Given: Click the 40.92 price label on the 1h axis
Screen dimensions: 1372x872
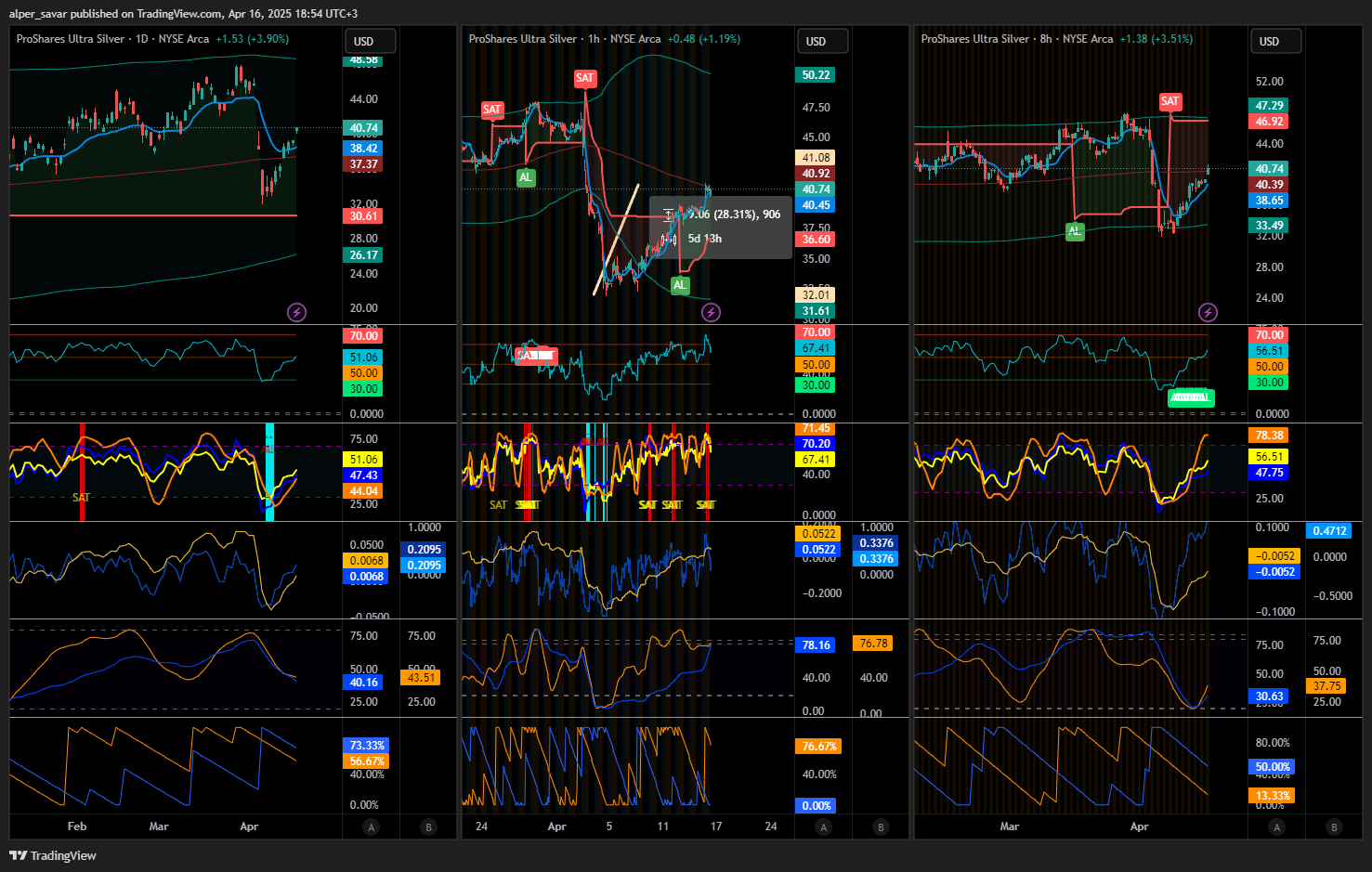Looking at the screenshot, I should click(x=816, y=174).
